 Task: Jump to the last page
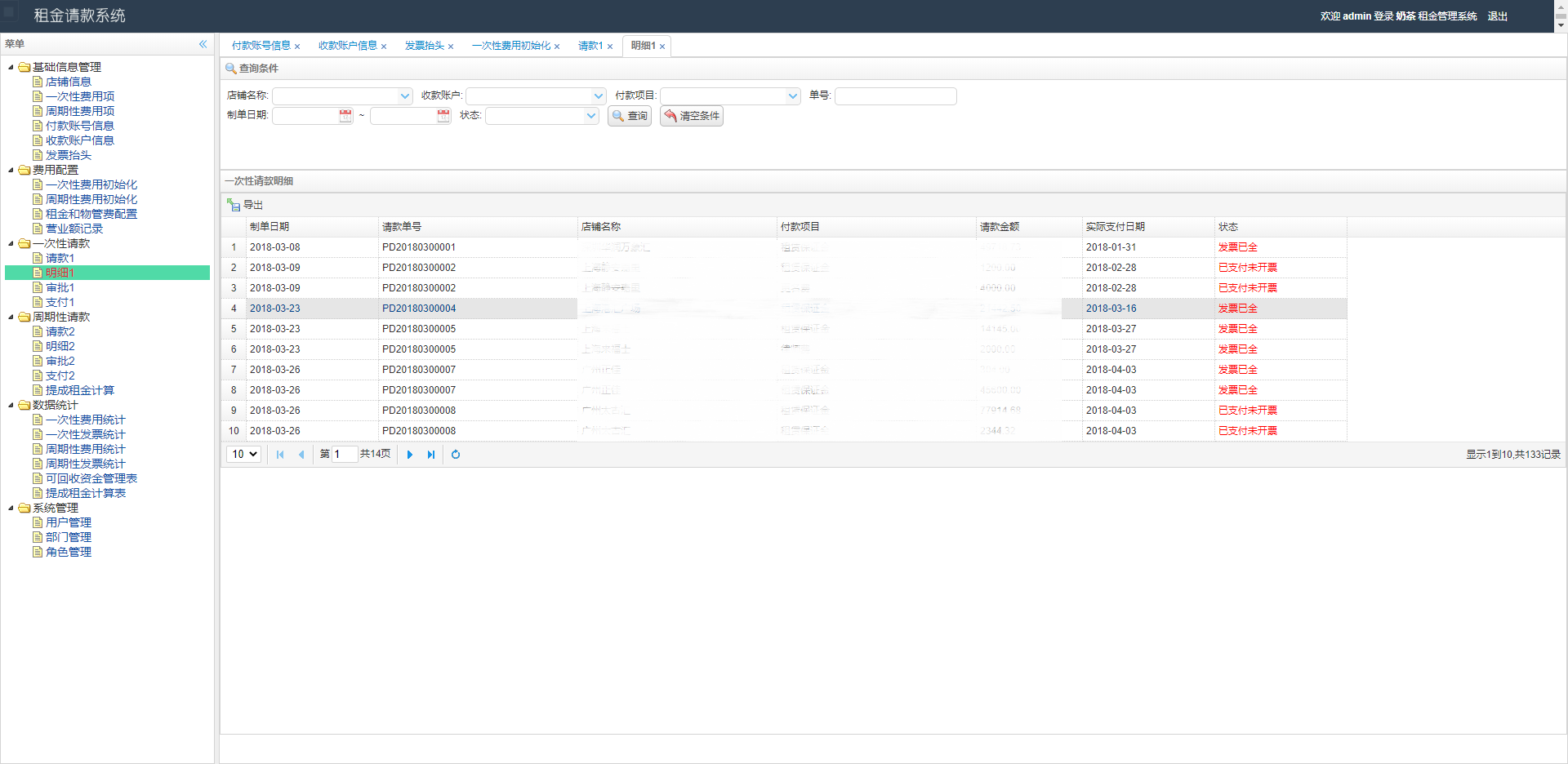pos(431,455)
